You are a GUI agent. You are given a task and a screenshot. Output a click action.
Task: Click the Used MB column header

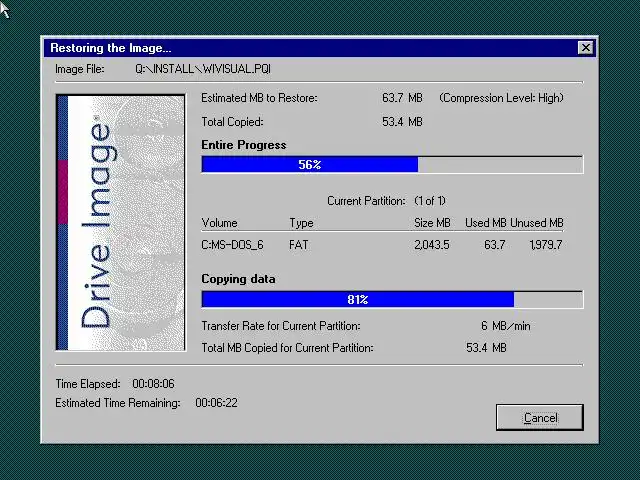point(485,223)
